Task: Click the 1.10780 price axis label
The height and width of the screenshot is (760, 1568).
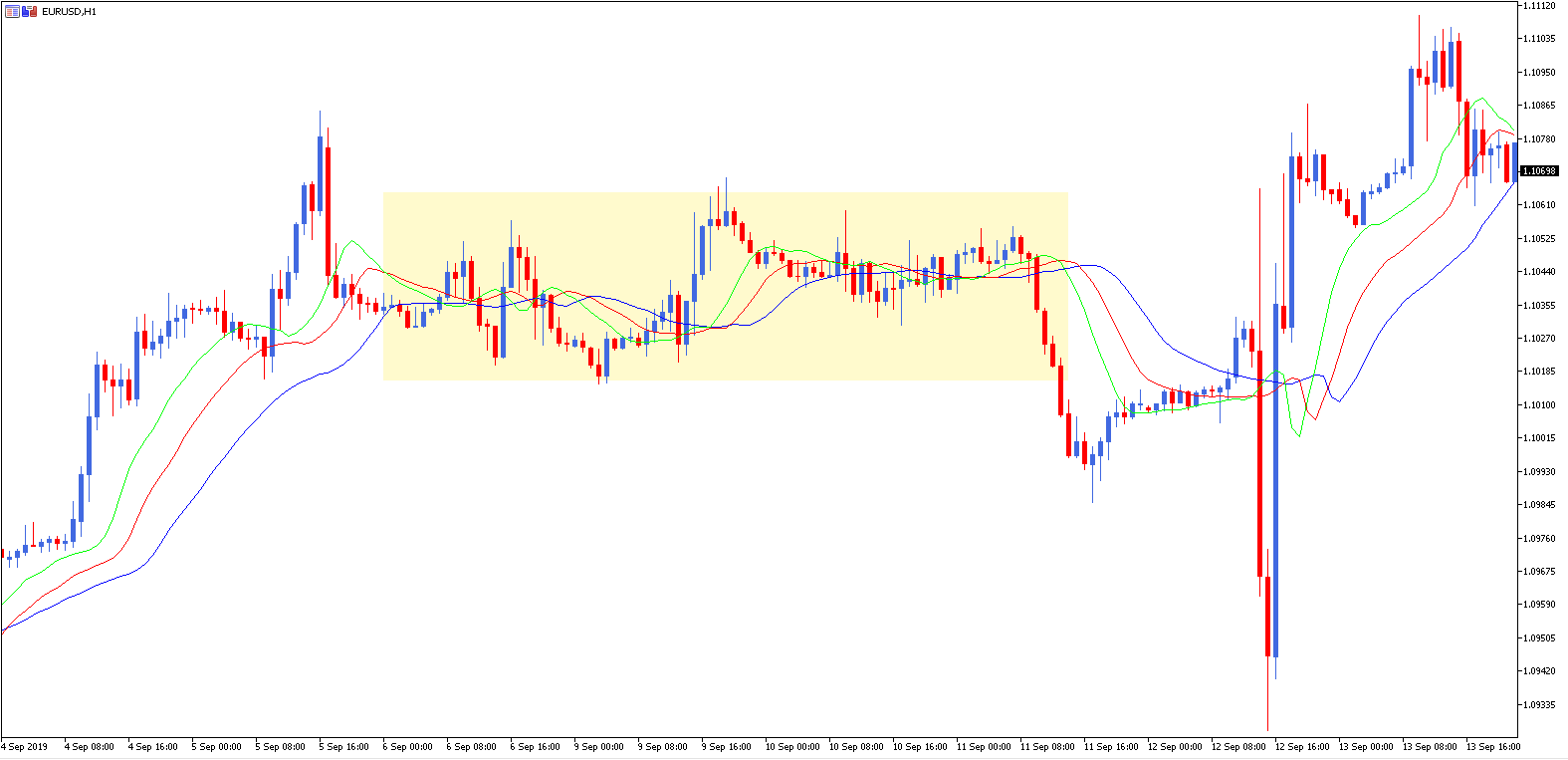Action: pos(1539,138)
